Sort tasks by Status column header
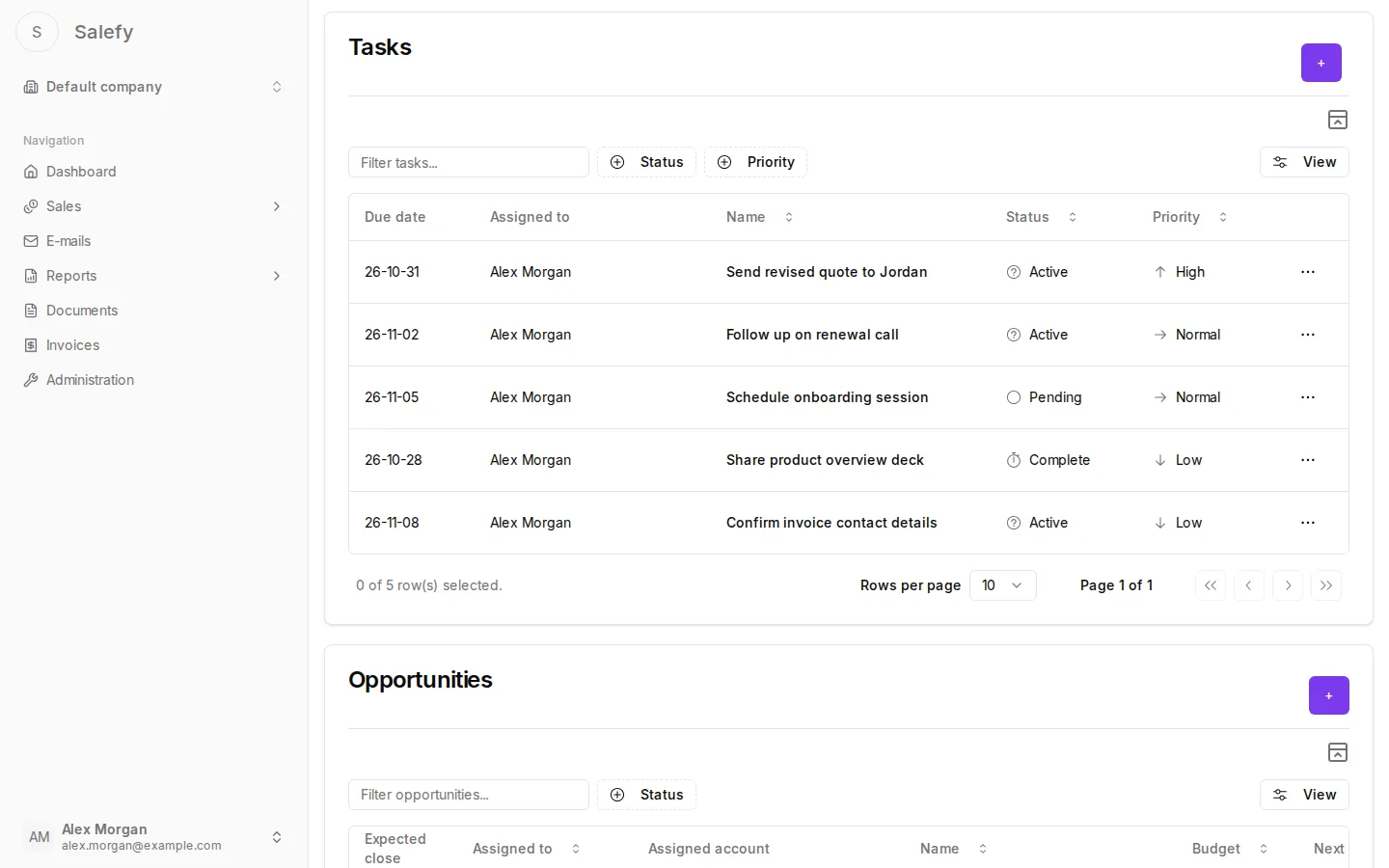 tap(1041, 217)
